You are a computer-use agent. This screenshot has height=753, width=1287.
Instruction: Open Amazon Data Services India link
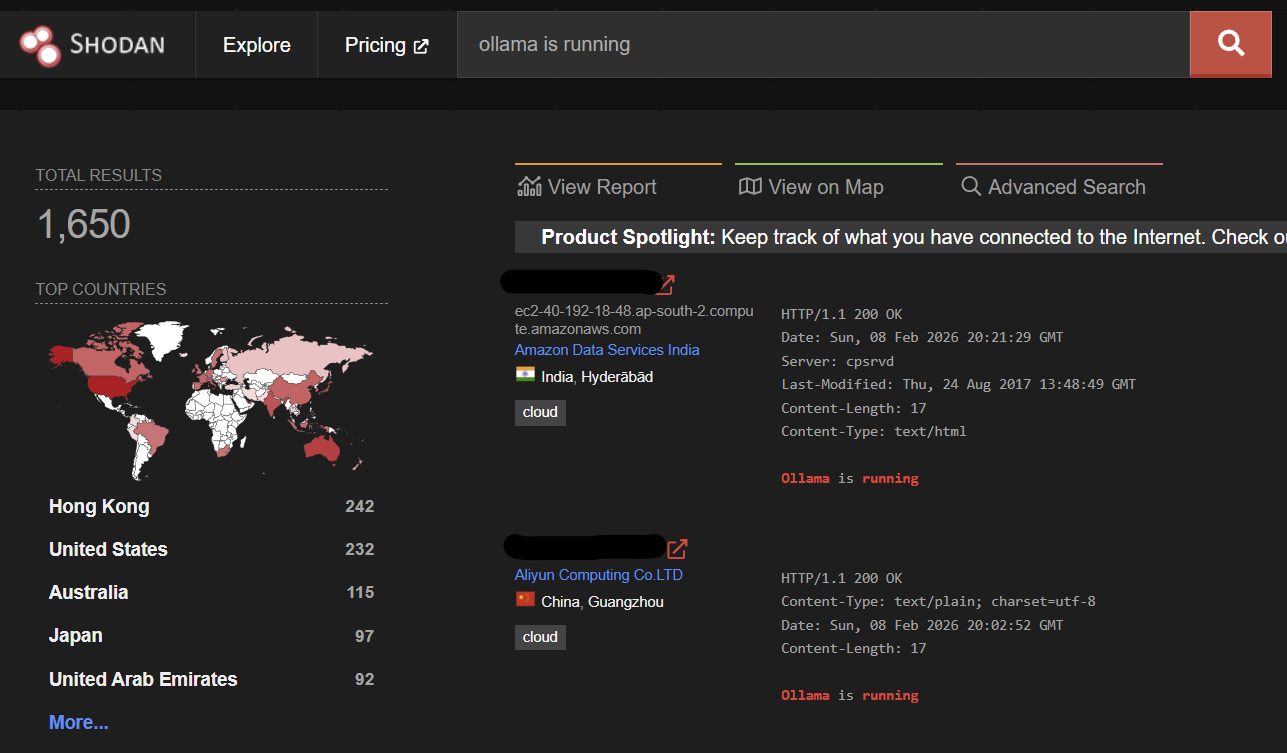click(x=607, y=350)
